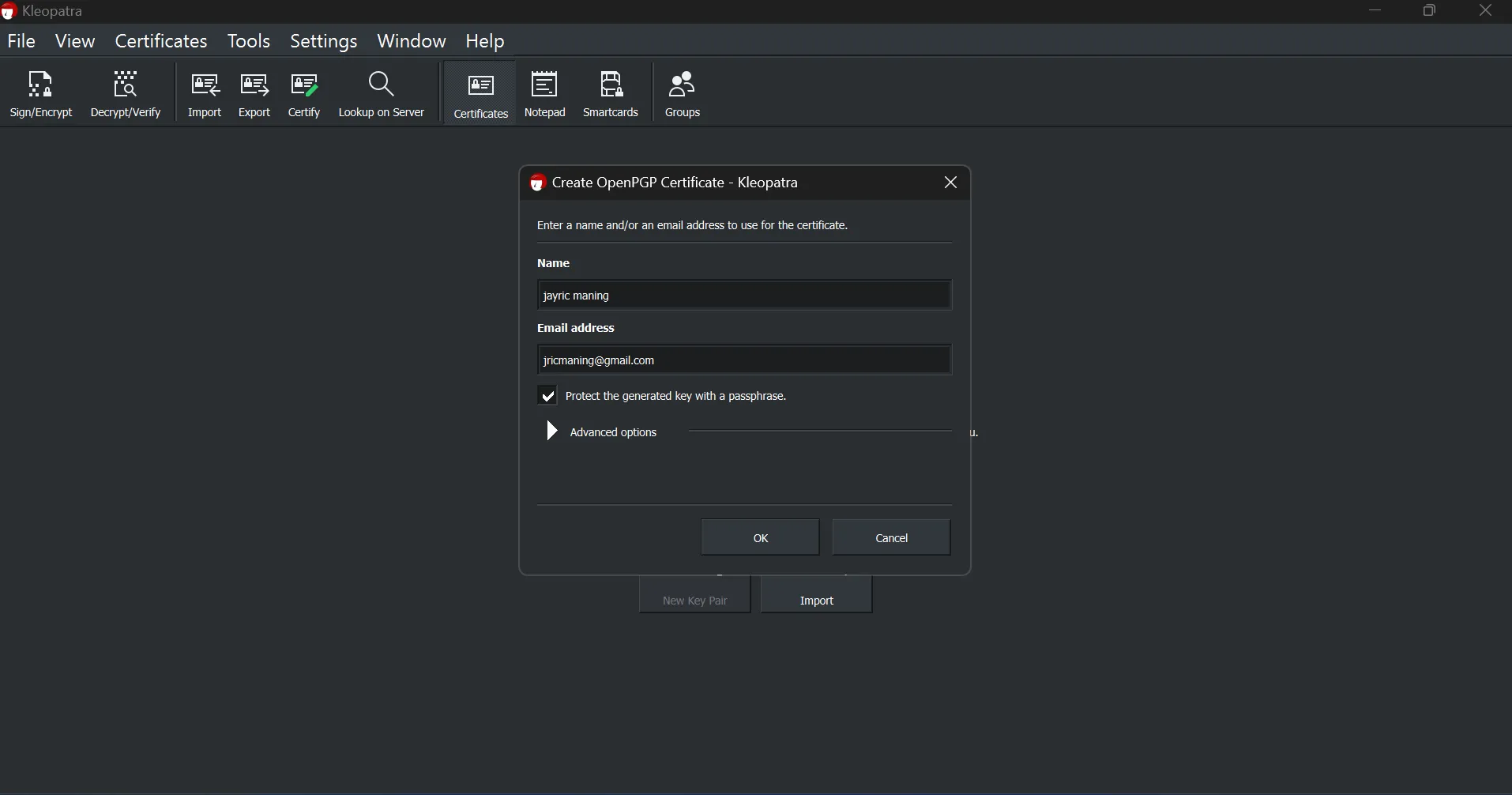The height and width of the screenshot is (795, 1512).
Task: Click the Import toolbar icon
Action: point(205,95)
